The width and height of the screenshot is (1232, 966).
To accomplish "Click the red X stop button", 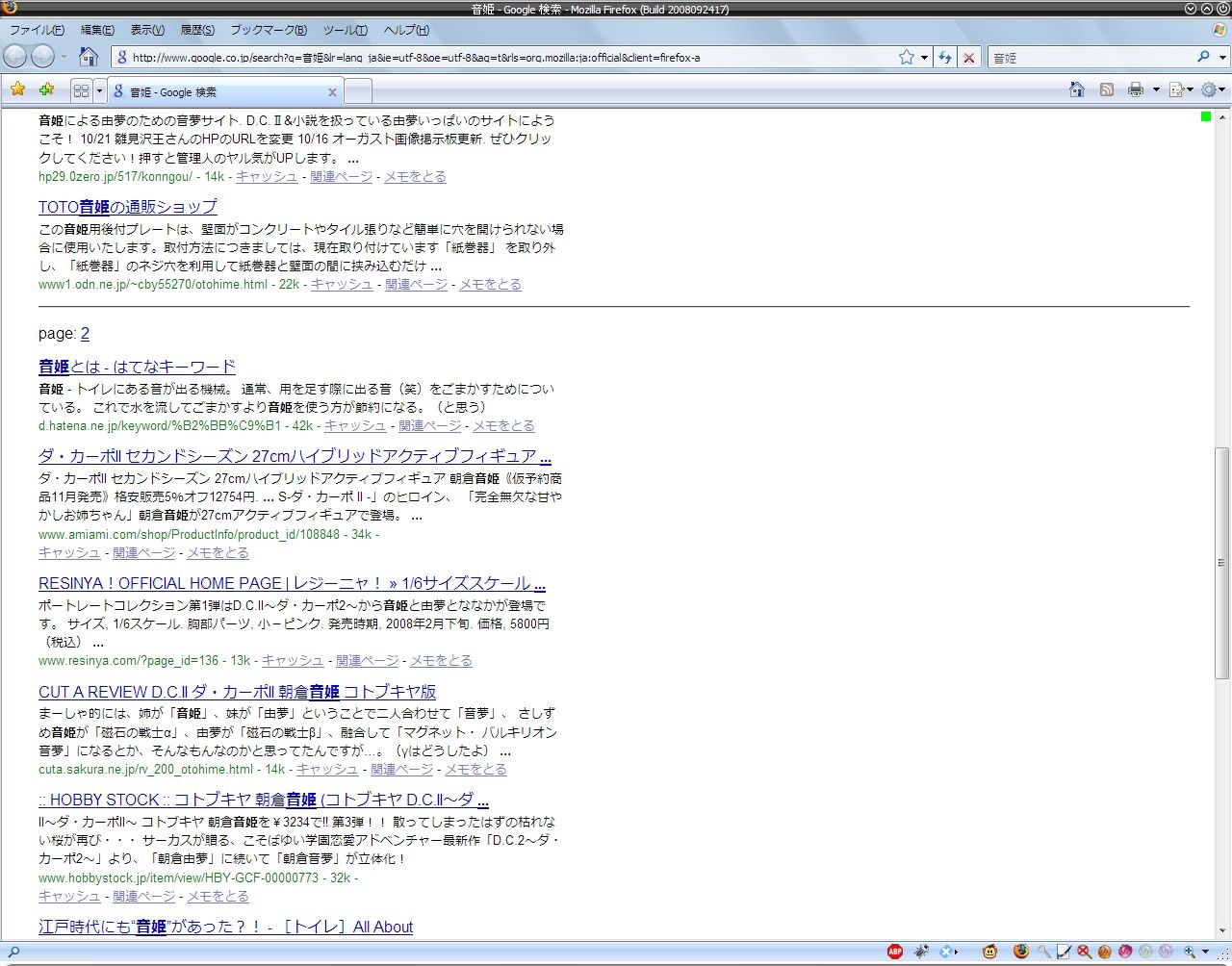I will point(969,58).
